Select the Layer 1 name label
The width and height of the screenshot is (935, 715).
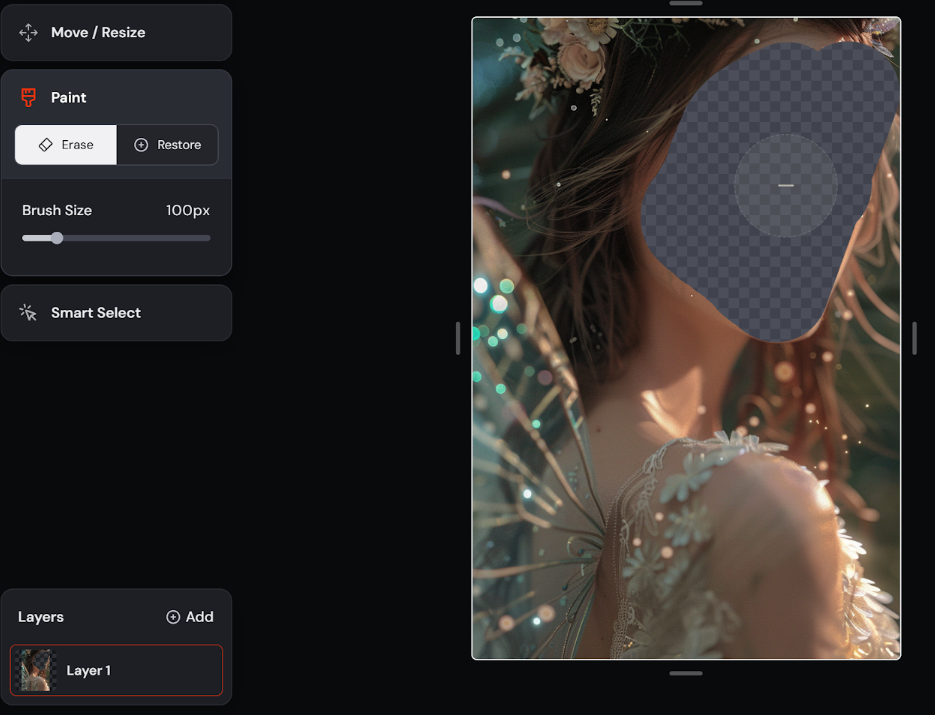click(88, 670)
